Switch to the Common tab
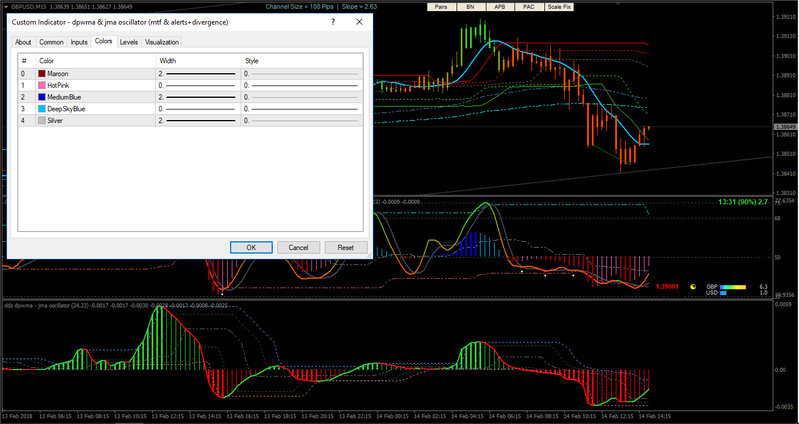Viewport: 799px width, 424px height. click(51, 43)
